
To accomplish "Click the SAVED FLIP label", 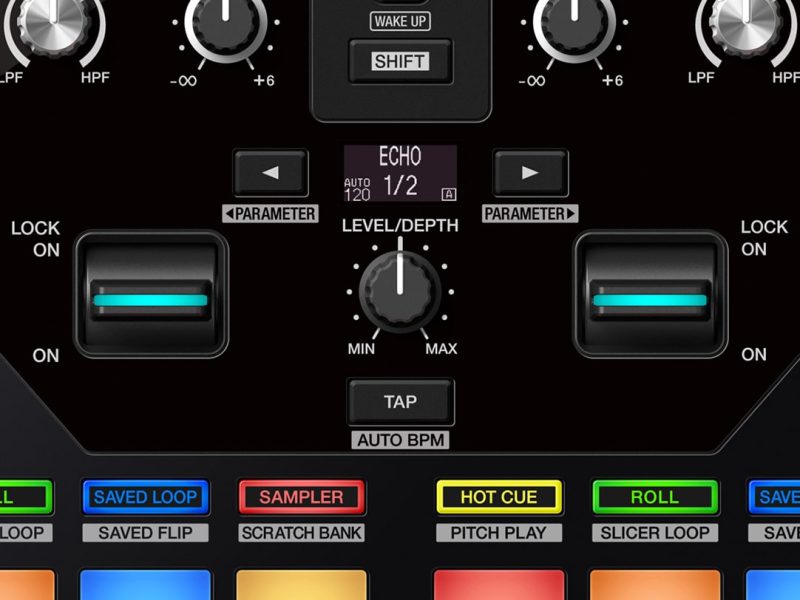I will [x=145, y=533].
